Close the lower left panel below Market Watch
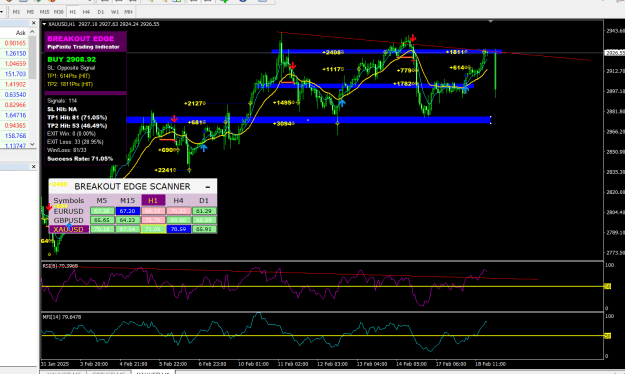The height and width of the screenshot is (374, 625). [33, 167]
